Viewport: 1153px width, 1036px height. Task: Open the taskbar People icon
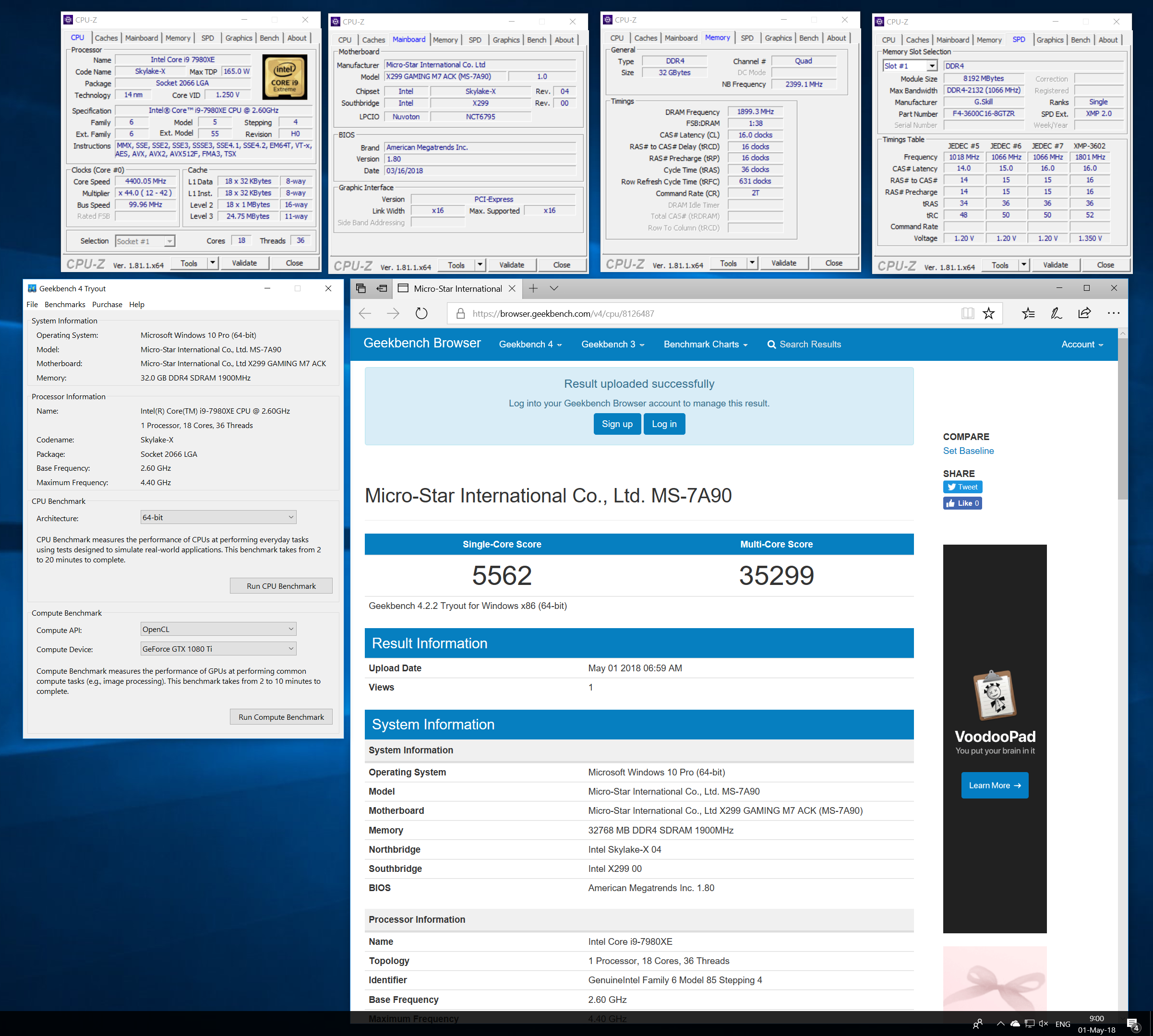tap(978, 1024)
